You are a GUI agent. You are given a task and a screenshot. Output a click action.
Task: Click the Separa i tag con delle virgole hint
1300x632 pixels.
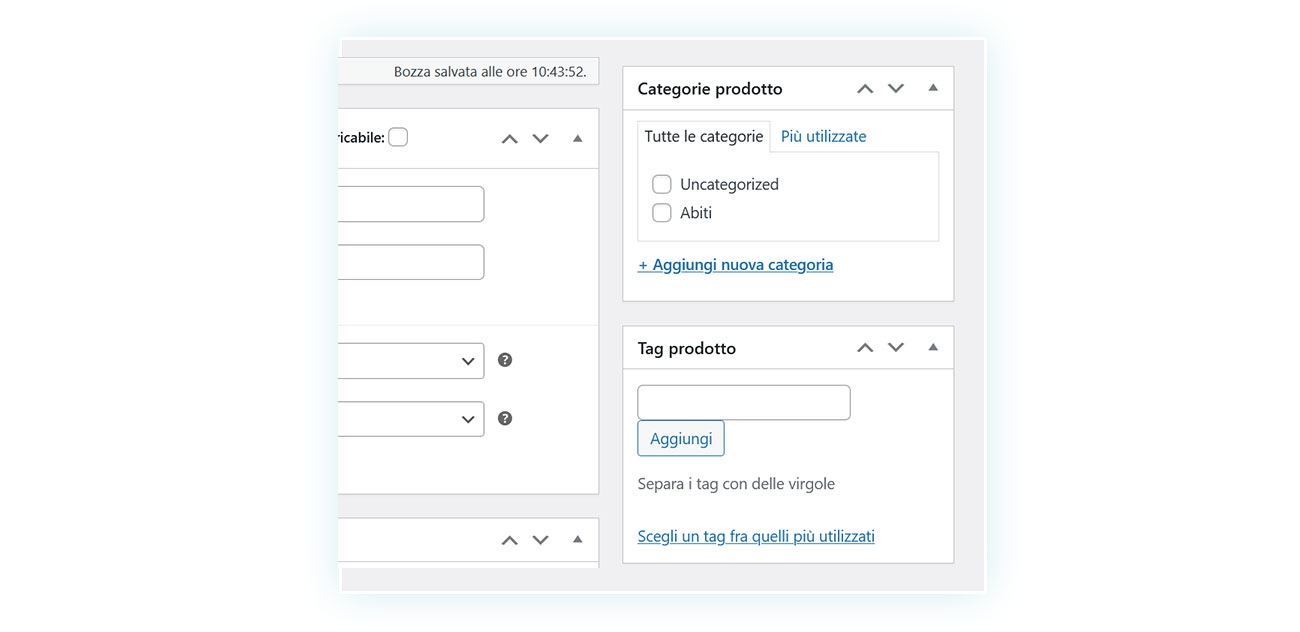[x=736, y=484]
